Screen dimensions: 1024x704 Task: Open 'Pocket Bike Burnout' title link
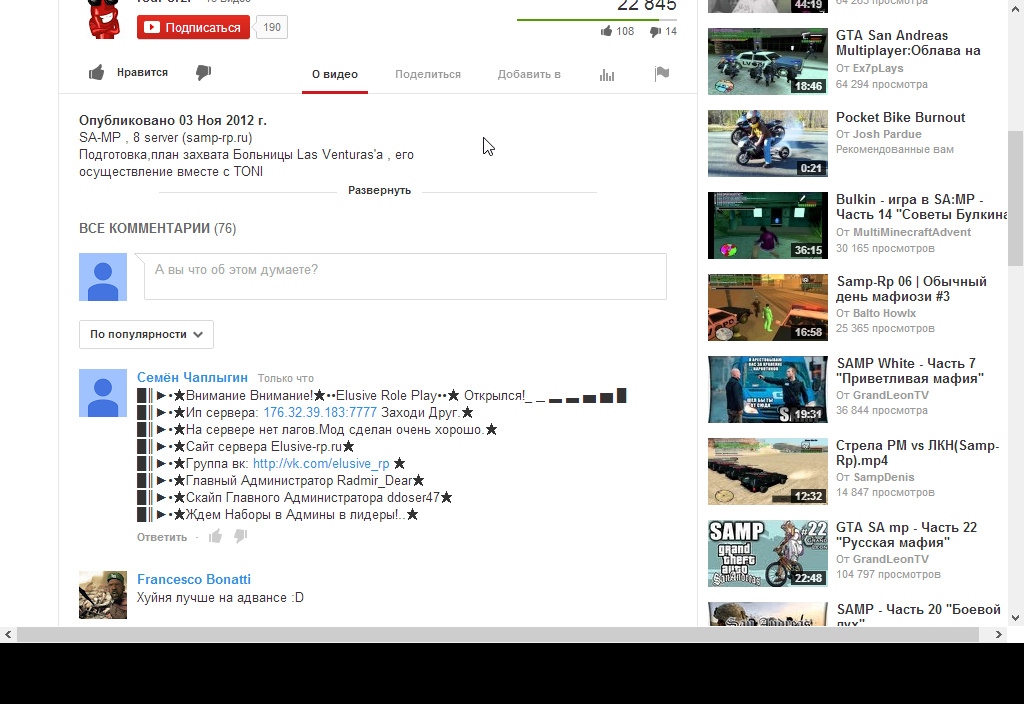tap(901, 118)
